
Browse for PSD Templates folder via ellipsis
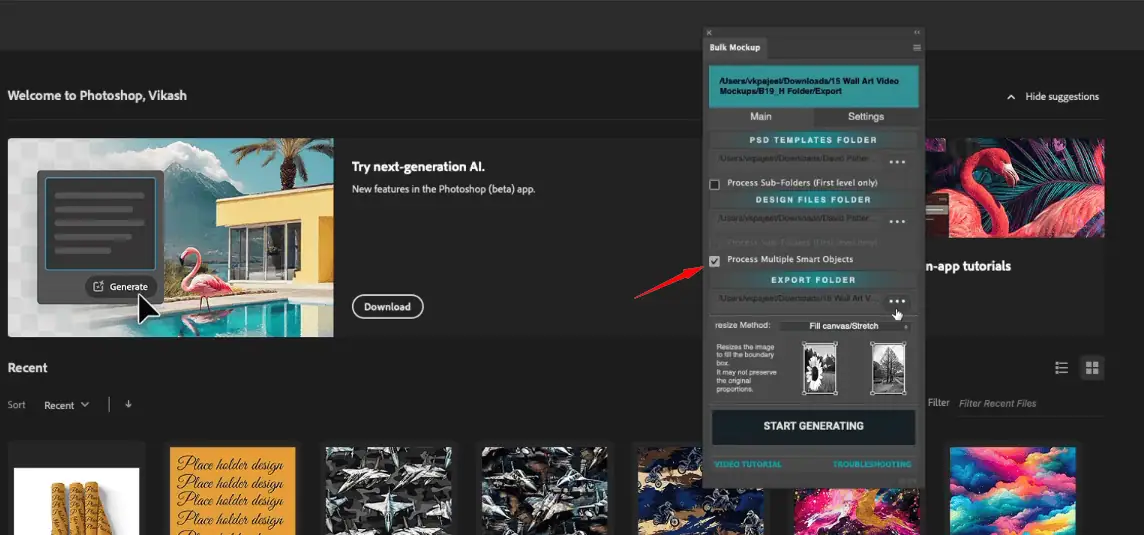[x=897, y=162]
